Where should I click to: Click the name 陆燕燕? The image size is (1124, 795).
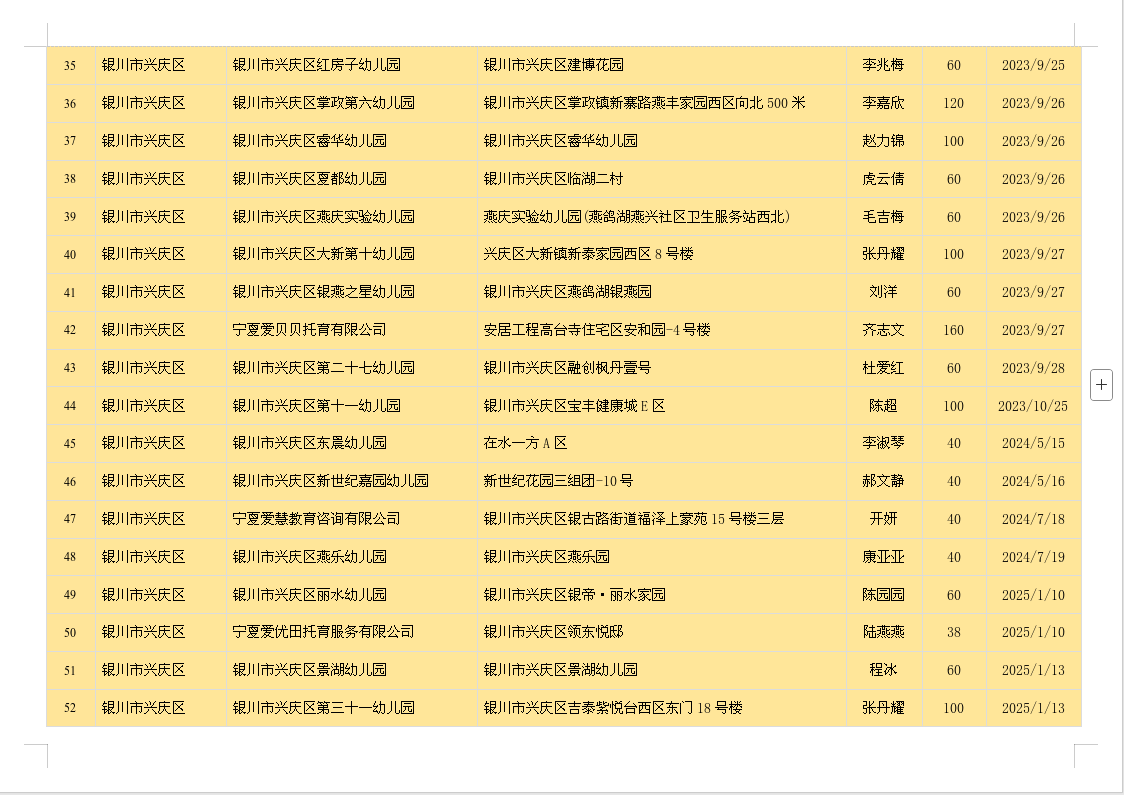click(x=883, y=633)
